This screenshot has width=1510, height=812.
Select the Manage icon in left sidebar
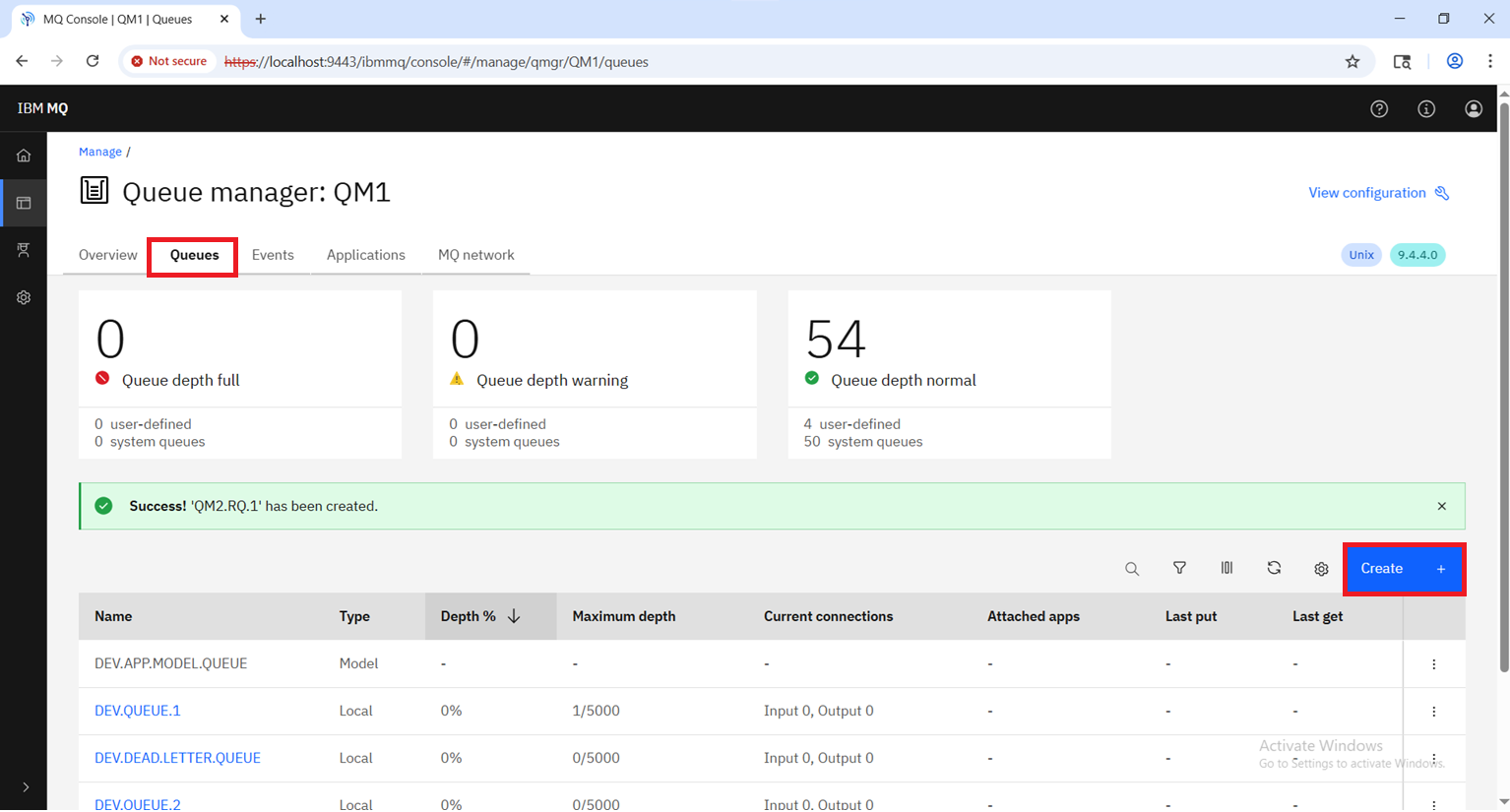pyautogui.click(x=24, y=203)
